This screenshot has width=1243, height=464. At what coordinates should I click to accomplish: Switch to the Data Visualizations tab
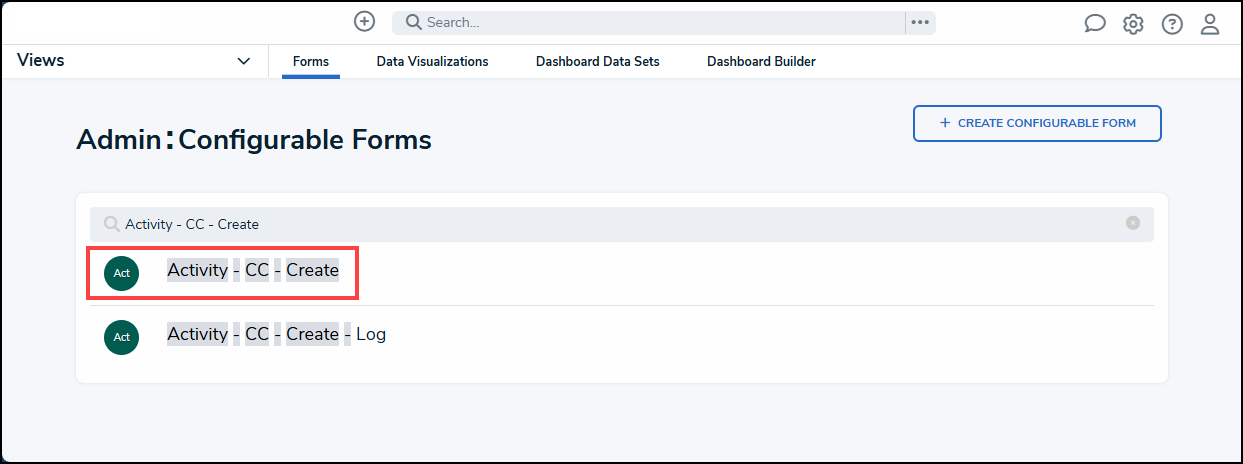click(432, 62)
